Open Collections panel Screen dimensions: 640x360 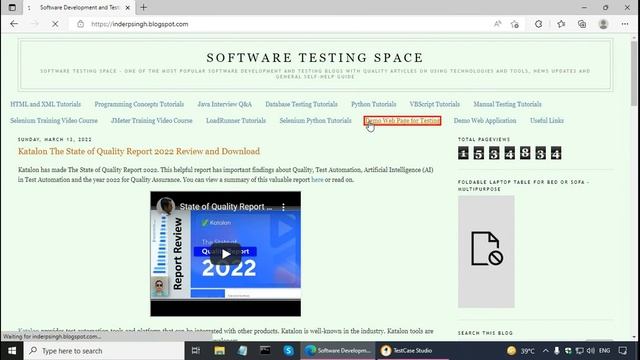tap(582, 24)
